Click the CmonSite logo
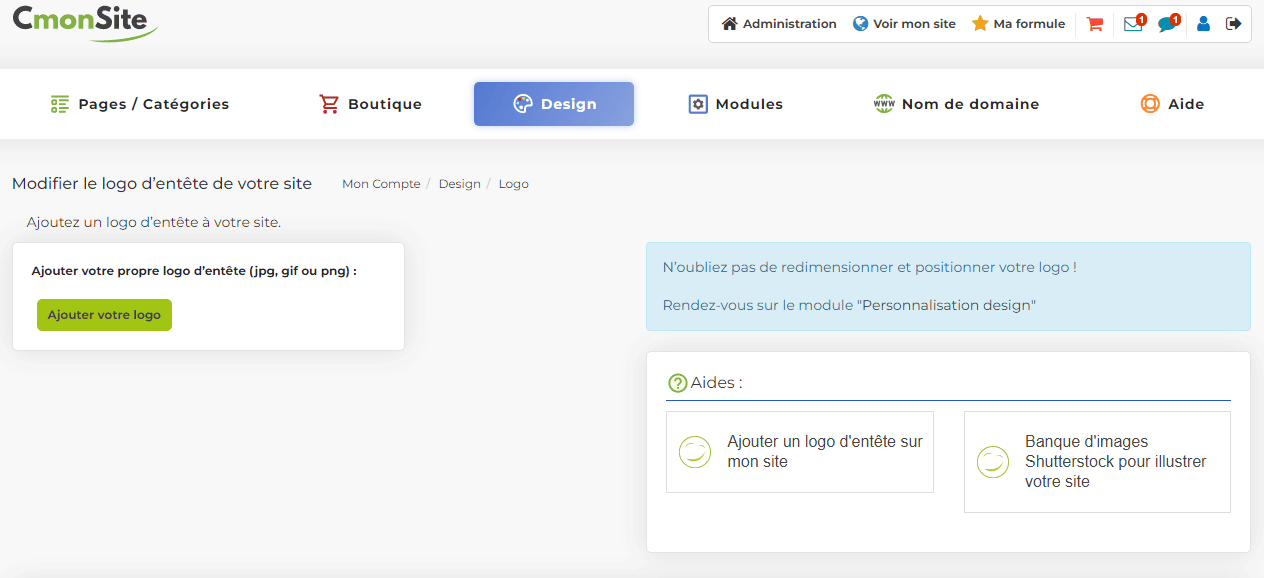This screenshot has height=578, width=1264. coord(85,22)
